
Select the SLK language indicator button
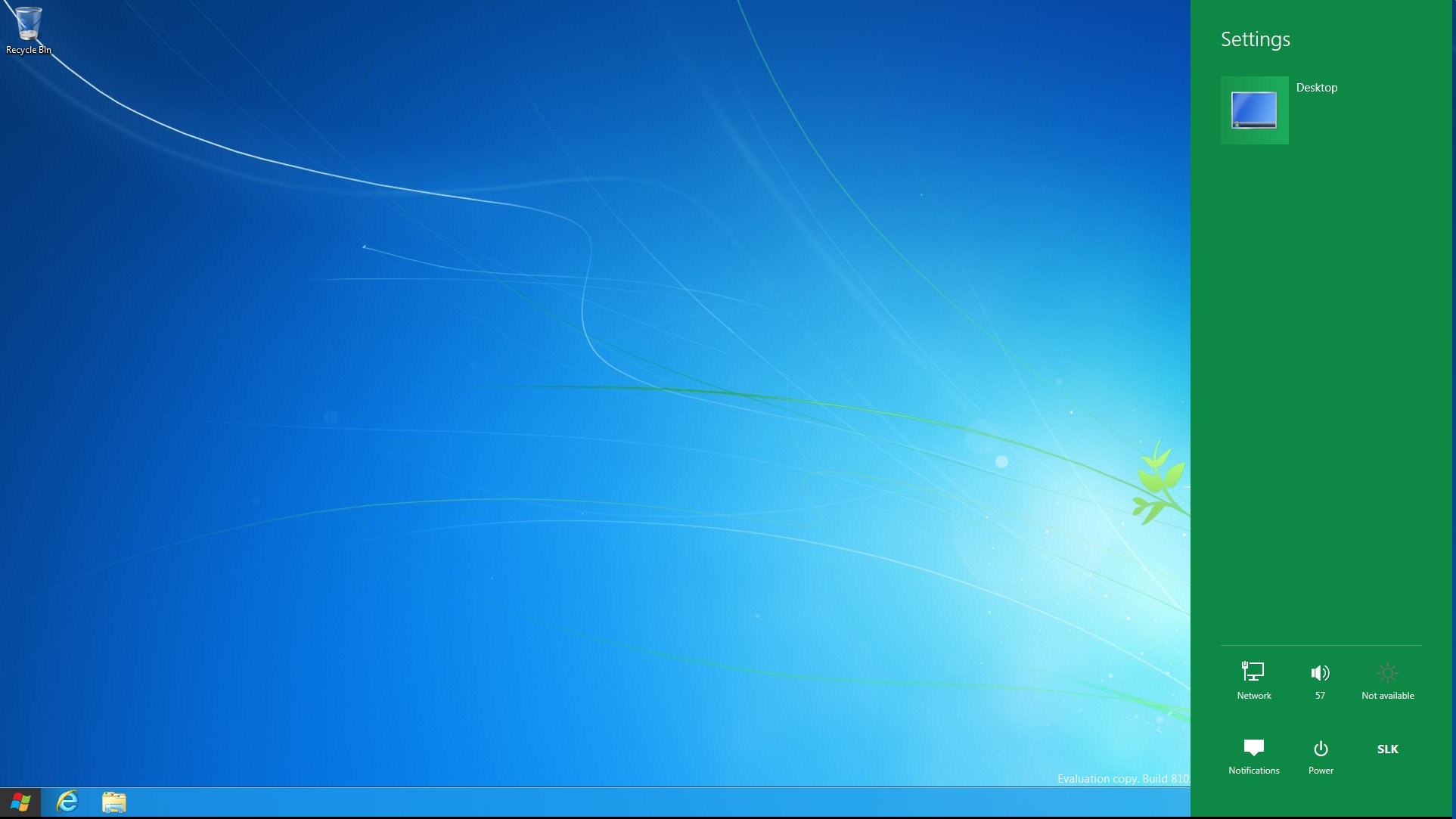pyautogui.click(x=1388, y=749)
